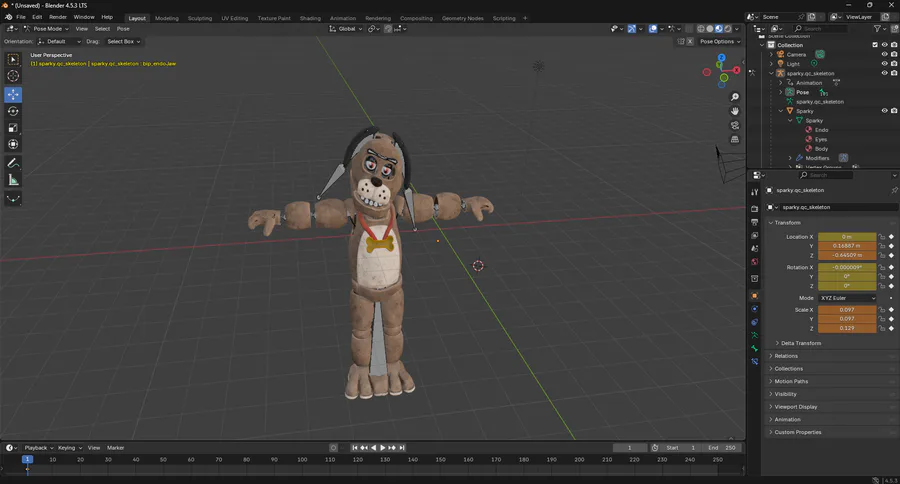Open the Drag Select Box dropdown
This screenshot has height=484, width=900.
123,41
